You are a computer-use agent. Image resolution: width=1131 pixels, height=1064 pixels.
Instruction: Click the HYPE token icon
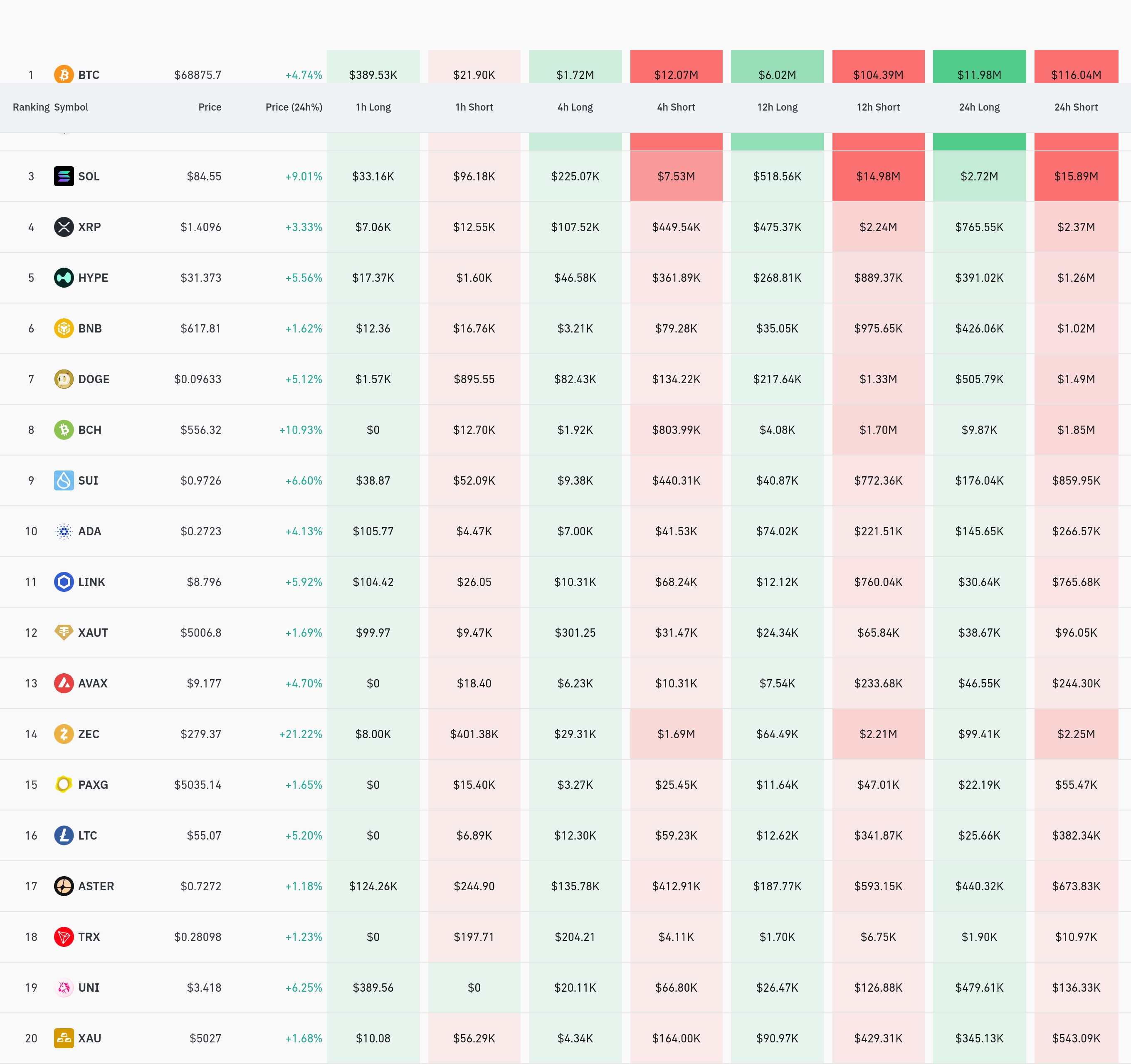tap(64, 278)
